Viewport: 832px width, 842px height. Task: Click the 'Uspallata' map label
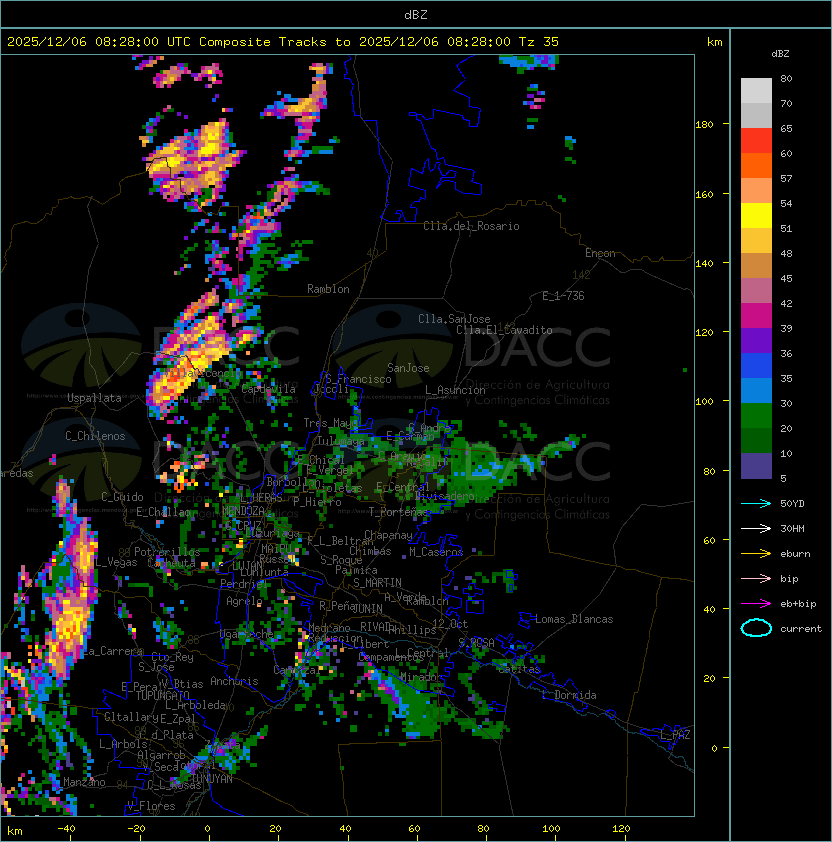(x=94, y=398)
